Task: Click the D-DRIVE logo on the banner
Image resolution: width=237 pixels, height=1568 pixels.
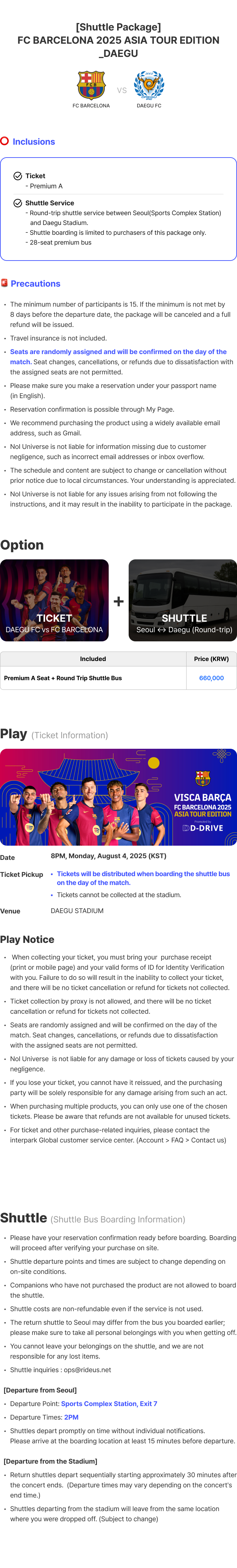Action: point(203,828)
